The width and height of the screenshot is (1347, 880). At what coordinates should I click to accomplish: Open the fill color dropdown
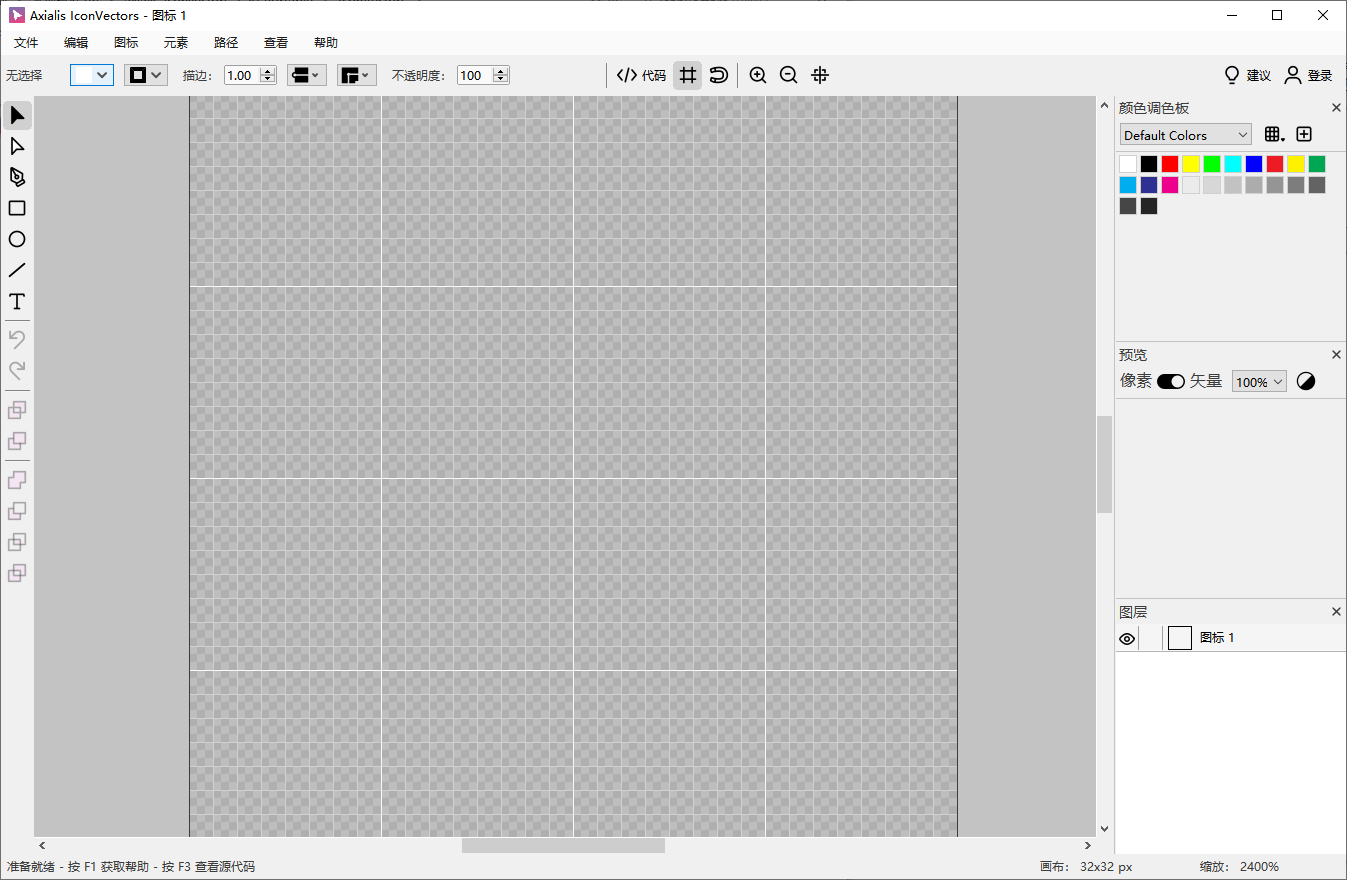[92, 75]
